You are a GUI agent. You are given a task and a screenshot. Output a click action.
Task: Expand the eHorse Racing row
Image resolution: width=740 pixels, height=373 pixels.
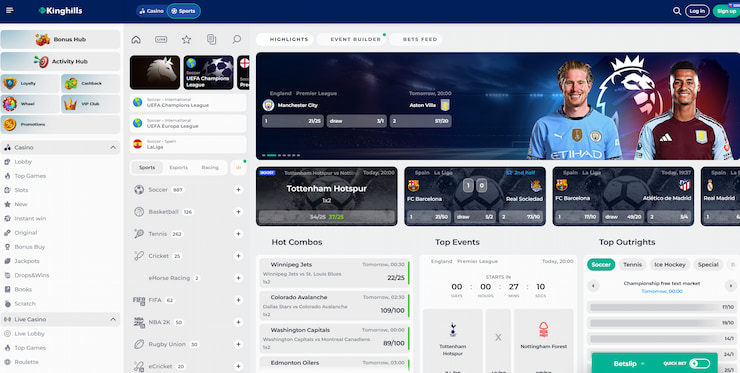tap(238, 278)
